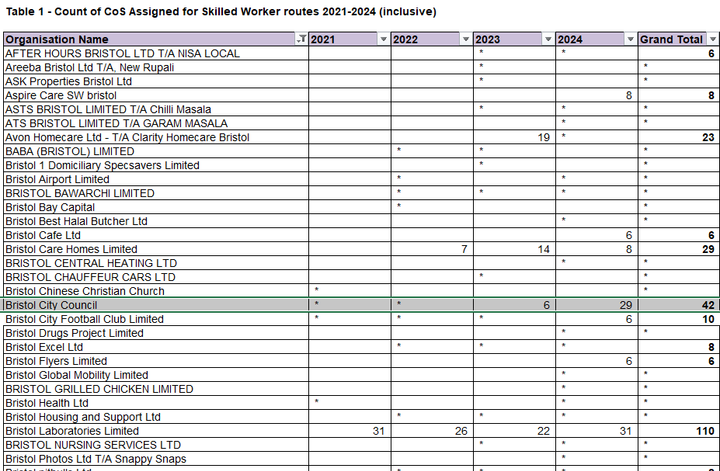The width and height of the screenshot is (720, 471).
Task: Select the Bristol Laboratories Limited cell
Action: [x=156, y=431]
